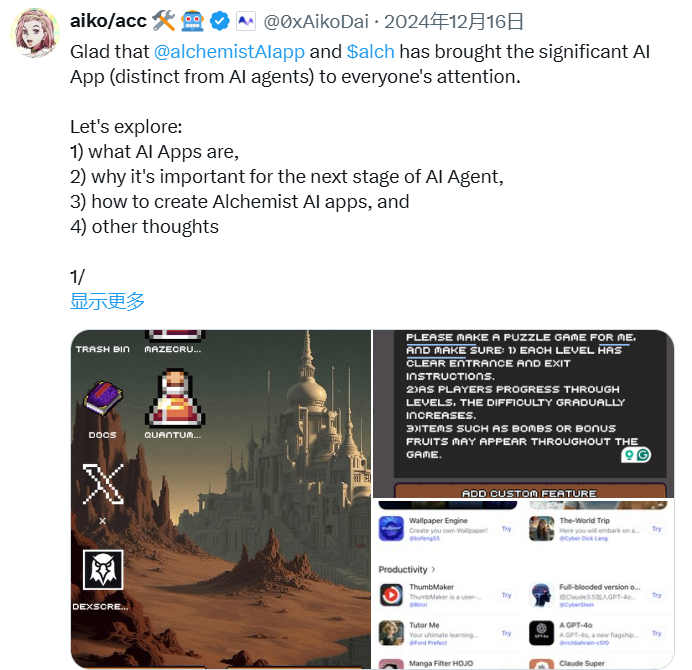This screenshot has width=692, height=670.
Task: Open tweet date 2024年12月16日
Action: click(454, 22)
